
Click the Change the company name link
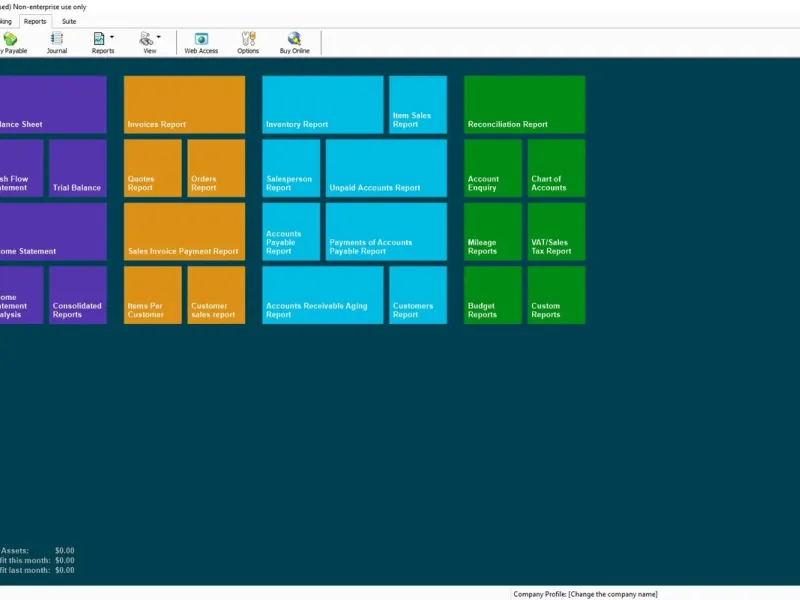[x=613, y=594]
